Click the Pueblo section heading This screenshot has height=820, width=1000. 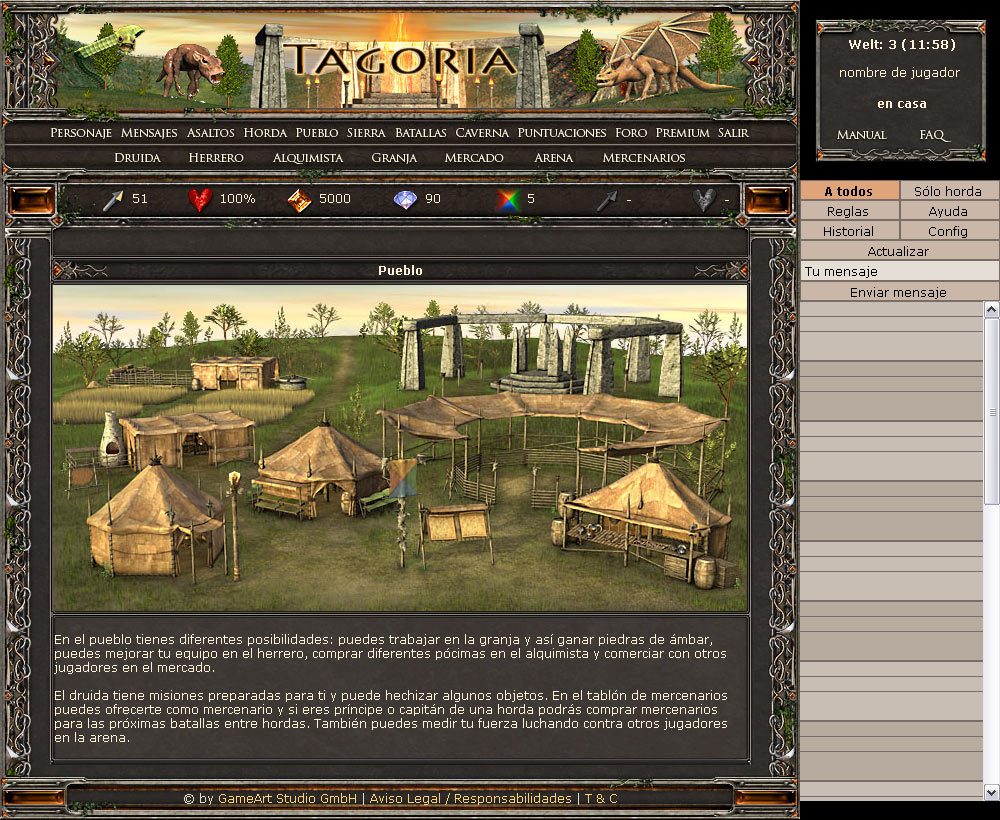click(400, 270)
